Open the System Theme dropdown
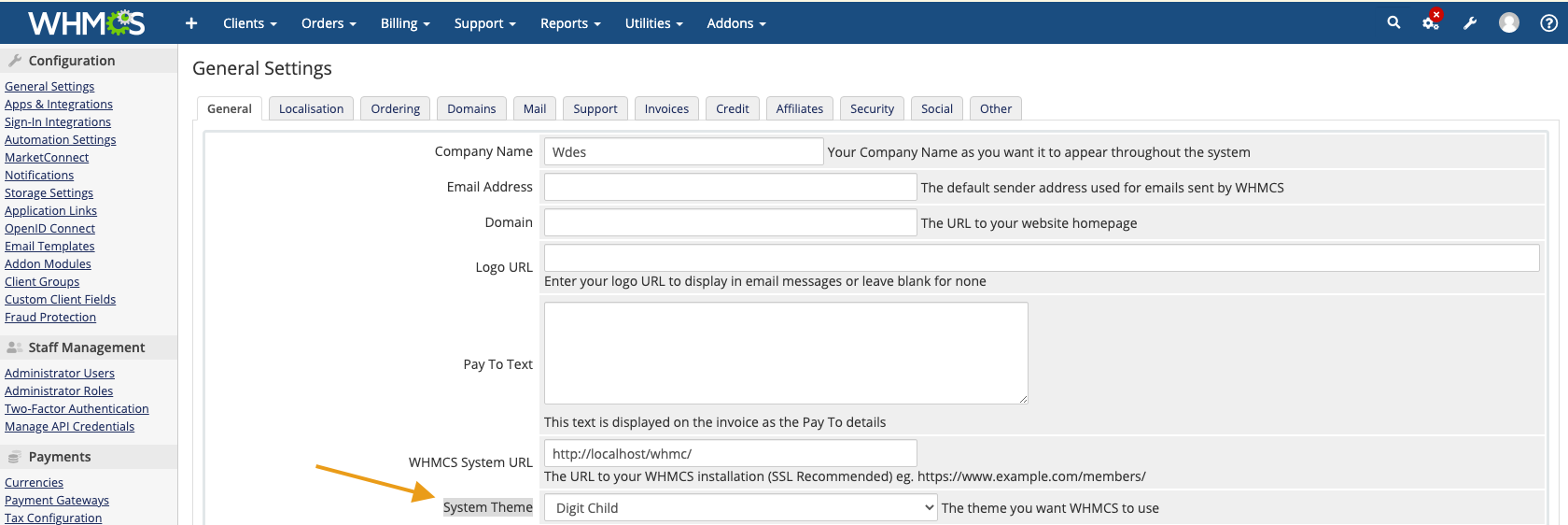 [x=740, y=508]
